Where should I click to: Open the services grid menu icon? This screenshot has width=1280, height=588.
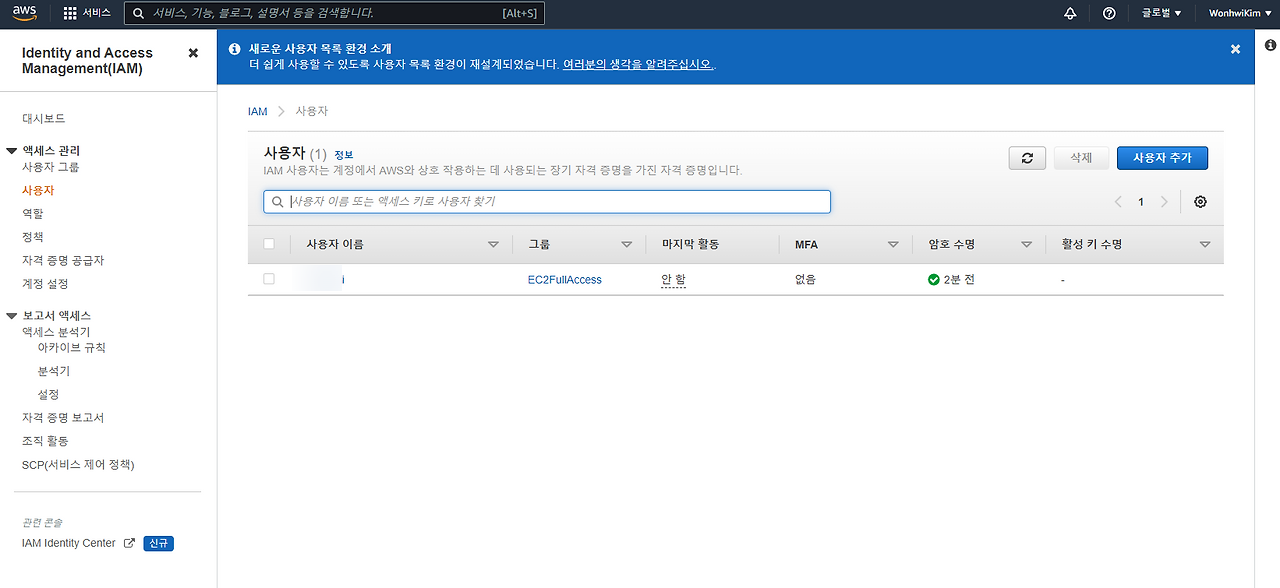pyautogui.click(x=70, y=13)
